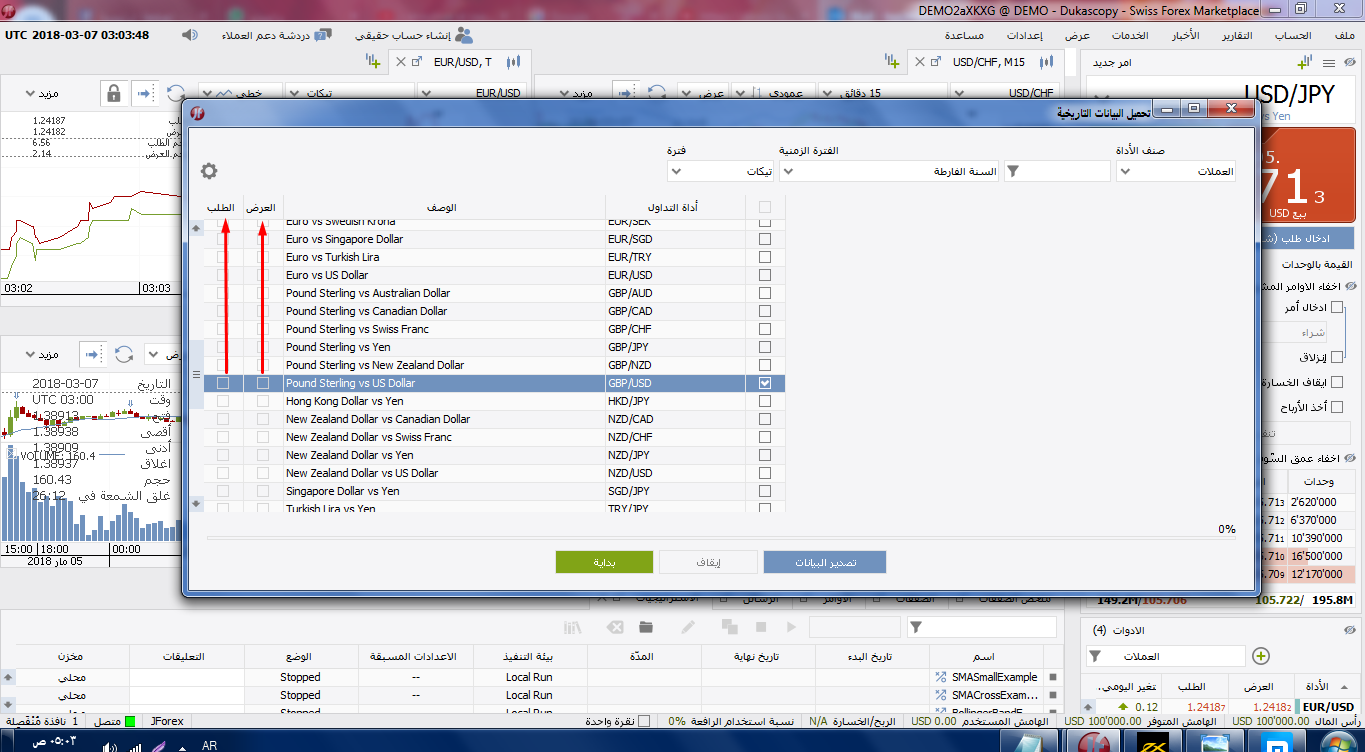Click the refresh icon on EUR/USD chart toolbar
The image size is (1365, 752).
[x=176, y=94]
